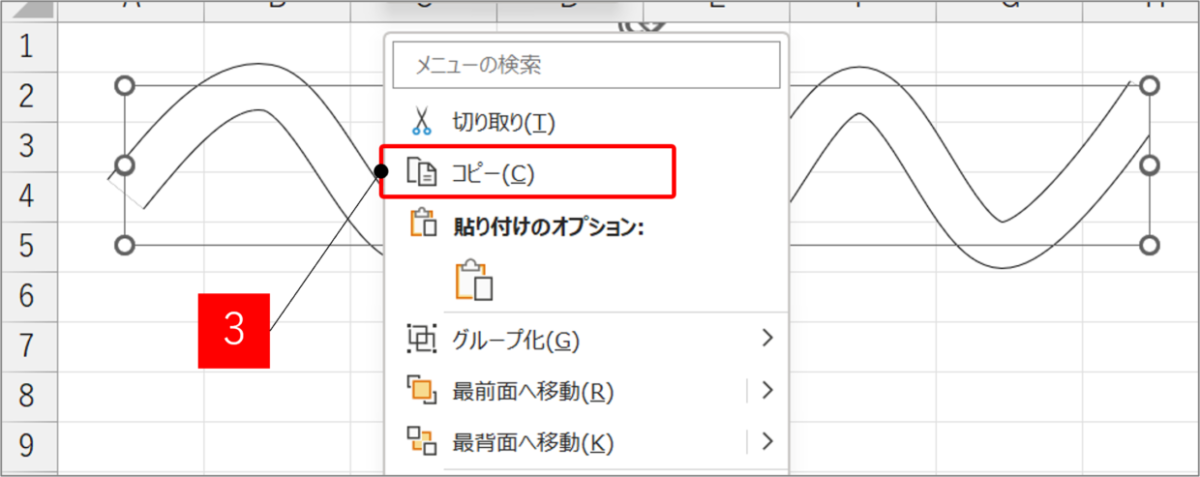Pick 最背面へ移動(K) menu text
This screenshot has width=1200, height=477.
[533, 441]
